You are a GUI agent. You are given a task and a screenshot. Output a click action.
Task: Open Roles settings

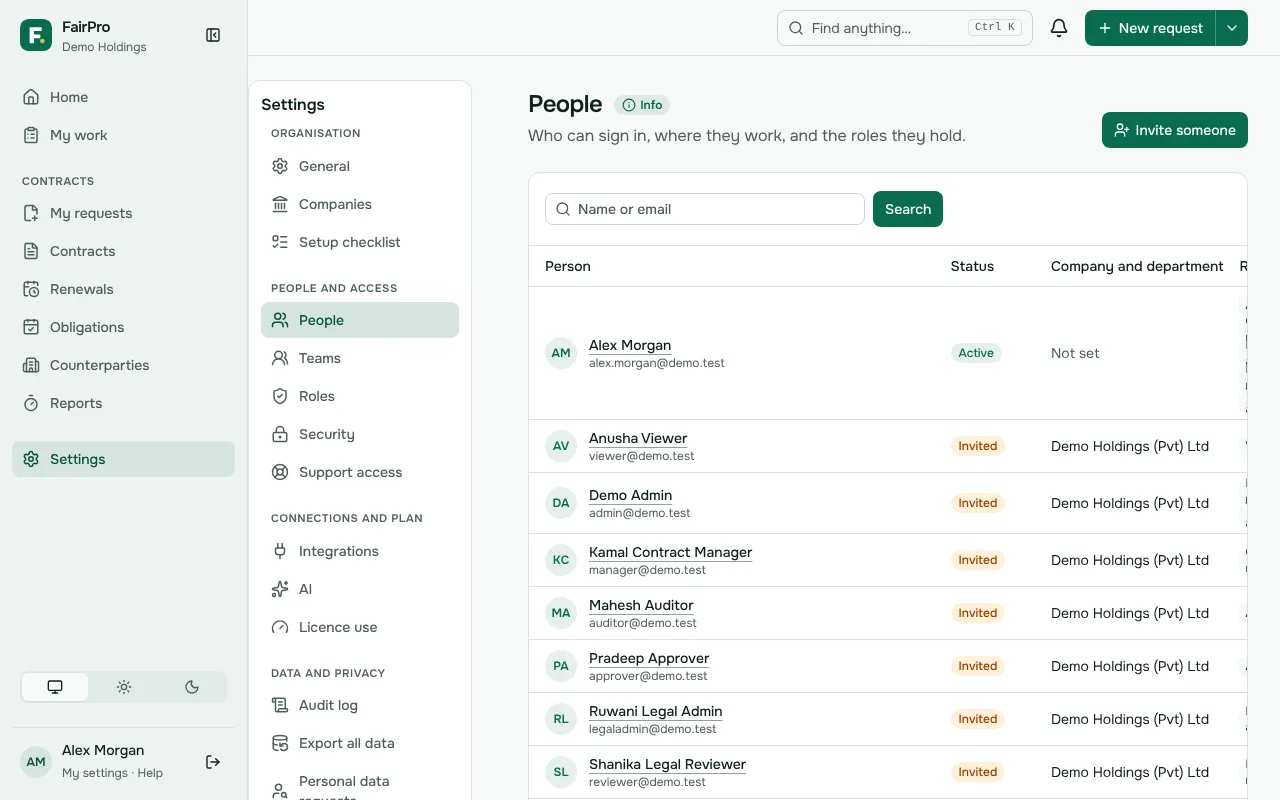click(x=360, y=396)
